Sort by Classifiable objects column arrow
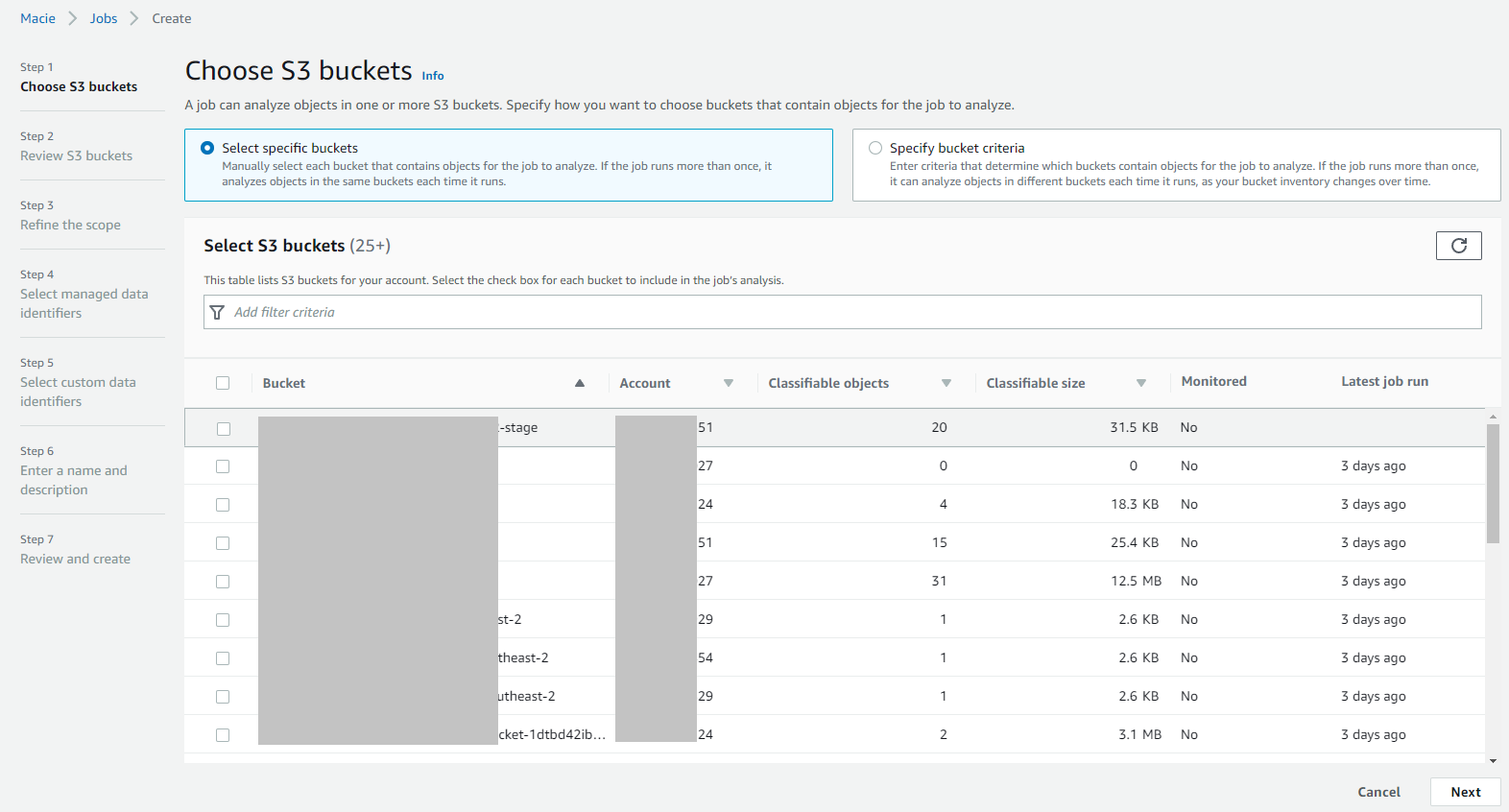This screenshot has height=812, width=1509. (x=946, y=383)
